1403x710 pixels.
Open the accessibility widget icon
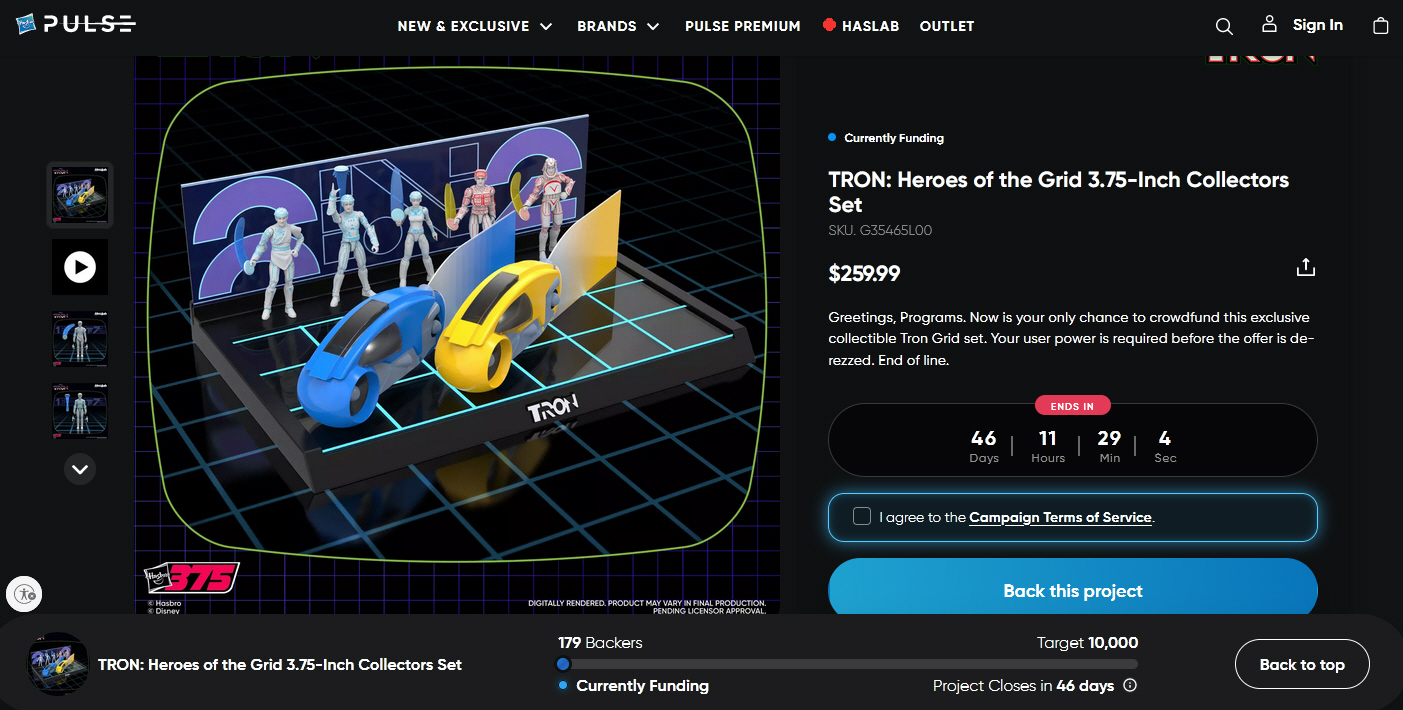tap(24, 594)
